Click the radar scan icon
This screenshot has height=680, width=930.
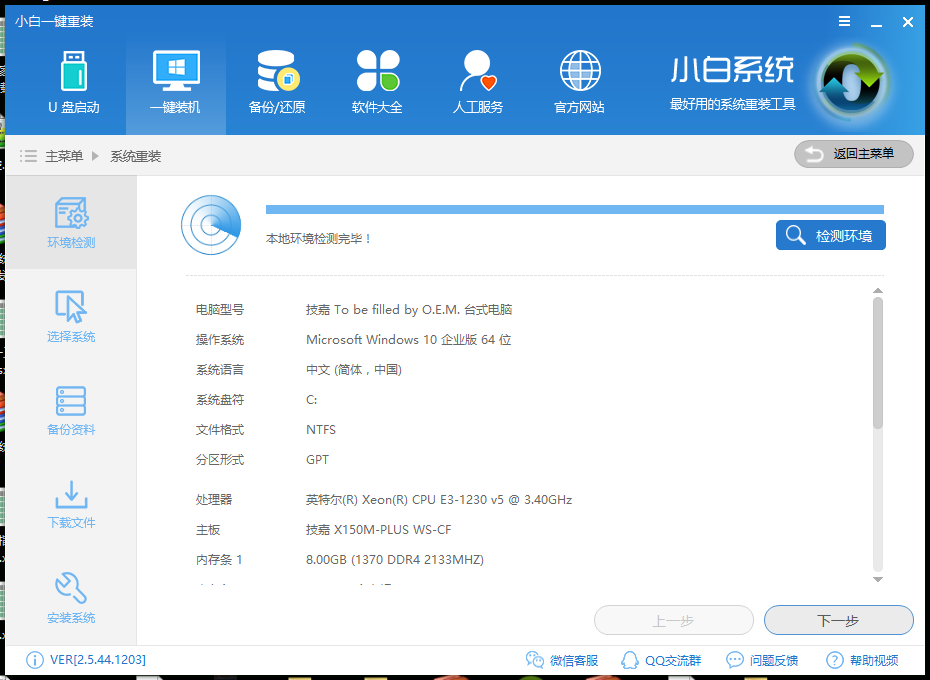[211, 225]
